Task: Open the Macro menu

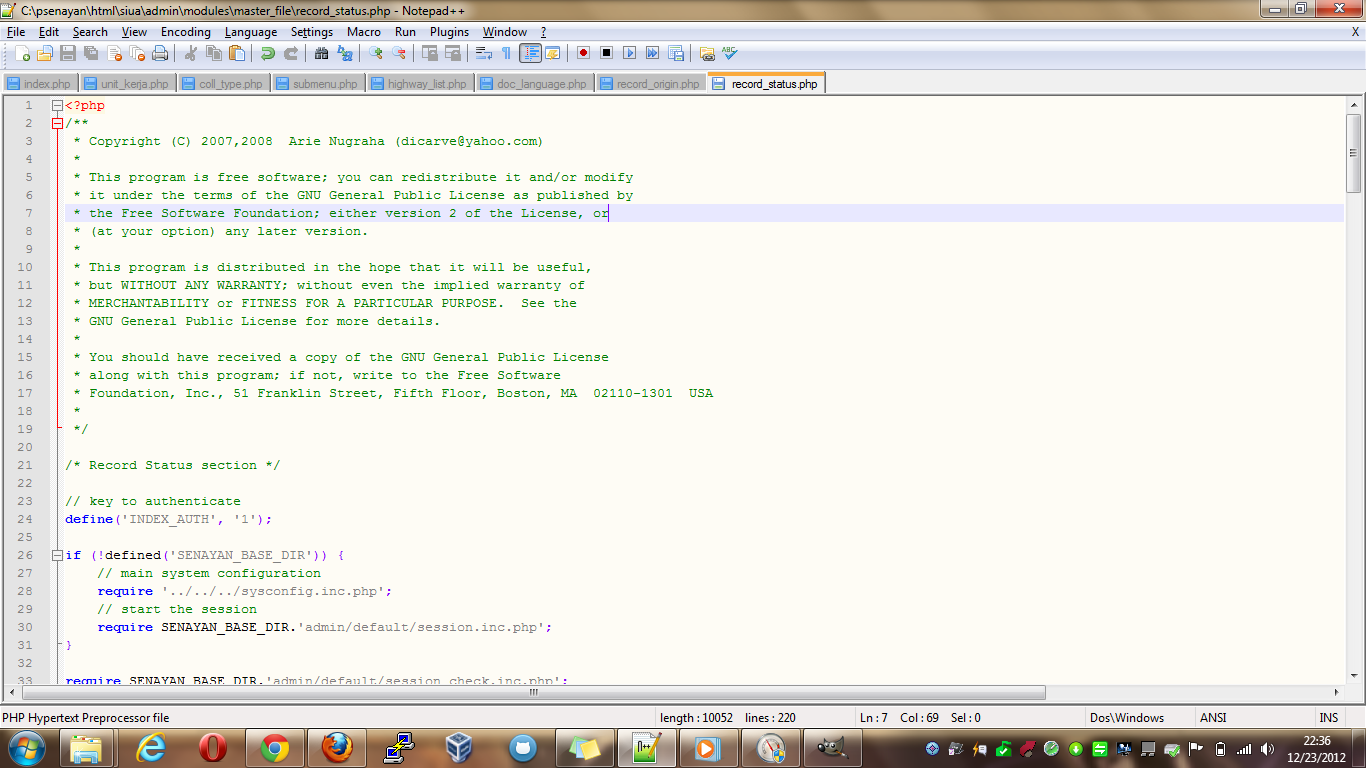Action: tap(363, 31)
